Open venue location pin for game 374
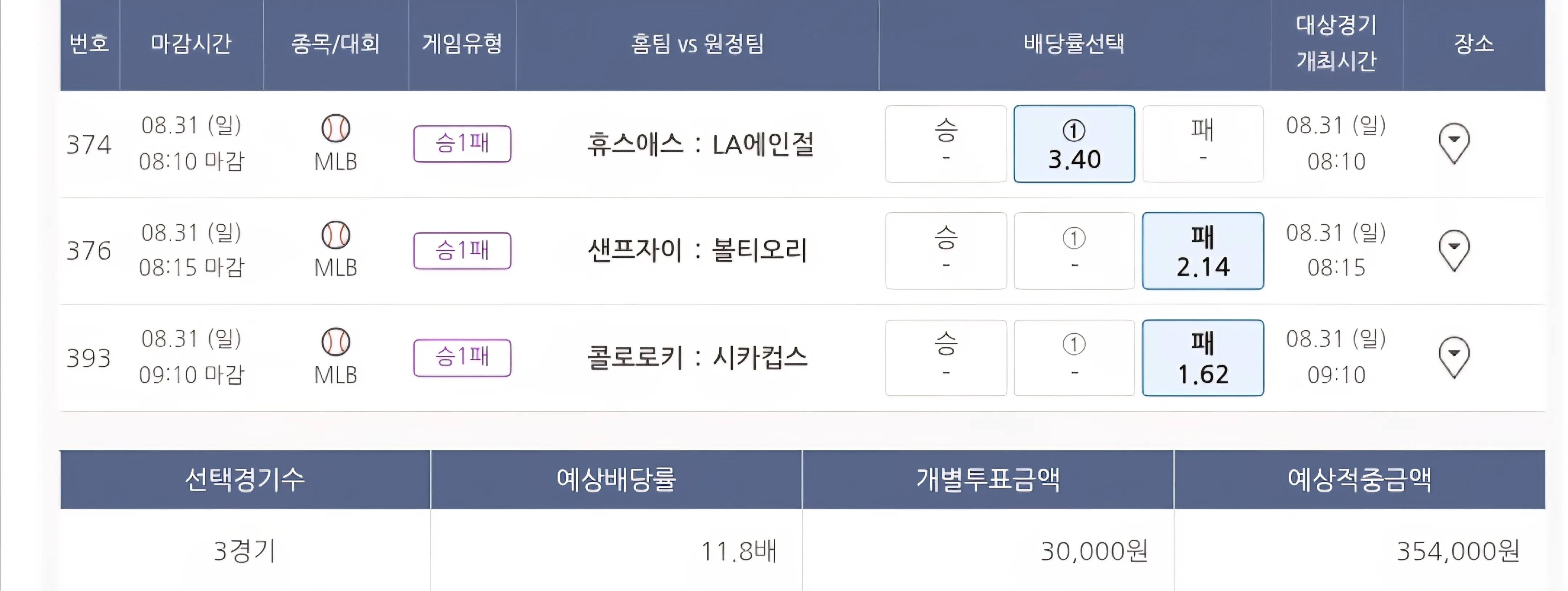Viewport: 1568px width, 591px height. click(1454, 143)
